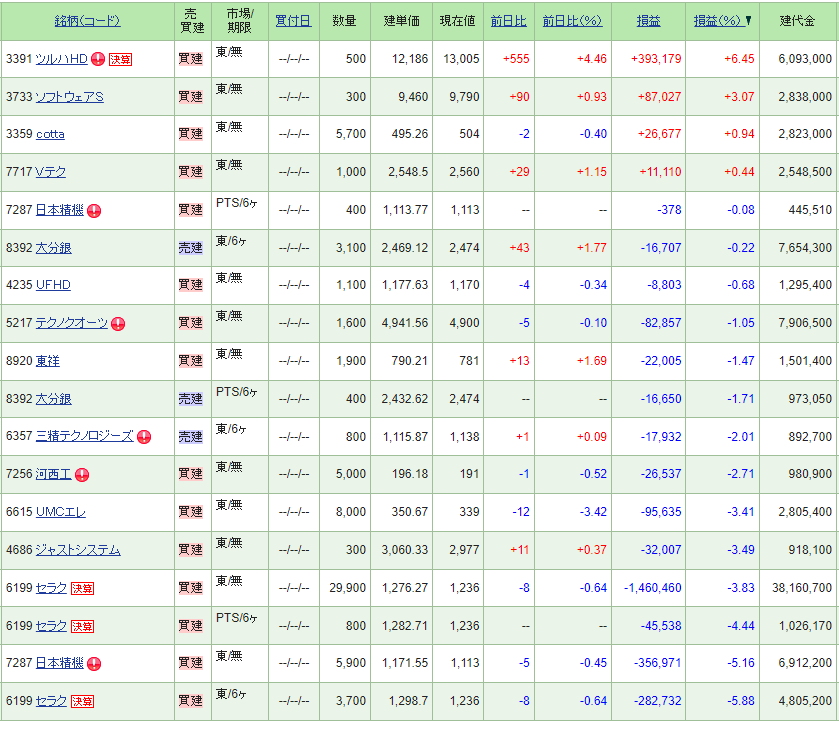
Task: Open the ツルハHD stock link
Action: point(62,59)
